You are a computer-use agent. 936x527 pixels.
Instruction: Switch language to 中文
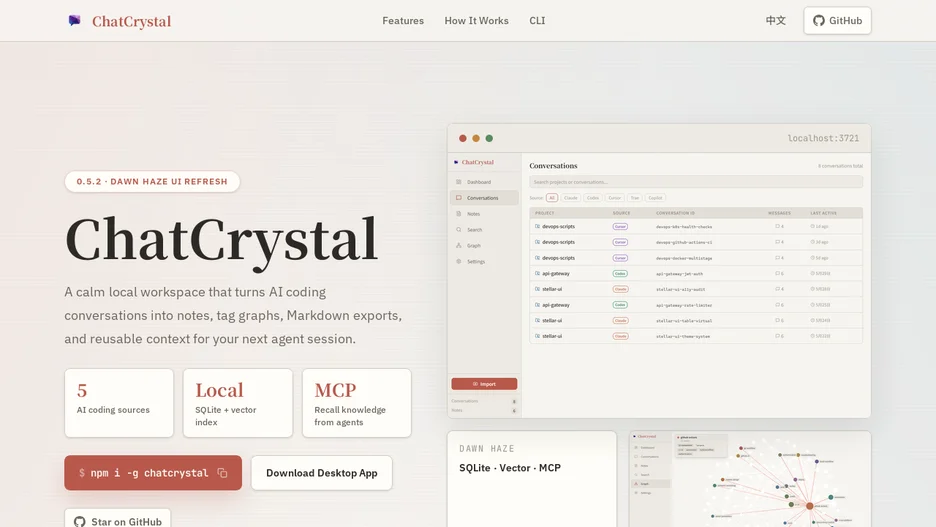775,20
